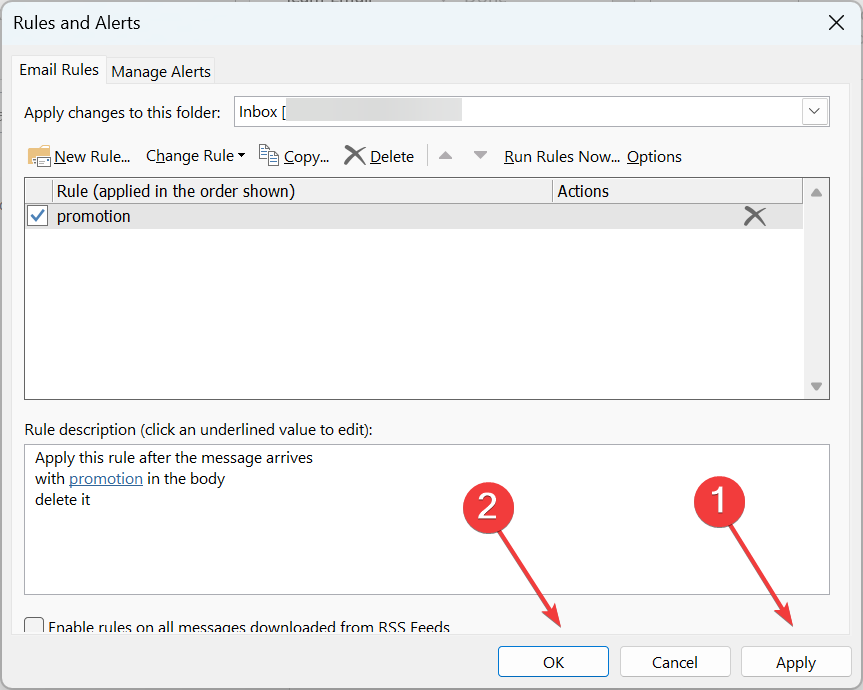Click the New Rule... label
This screenshot has width=863, height=690.
click(92, 157)
